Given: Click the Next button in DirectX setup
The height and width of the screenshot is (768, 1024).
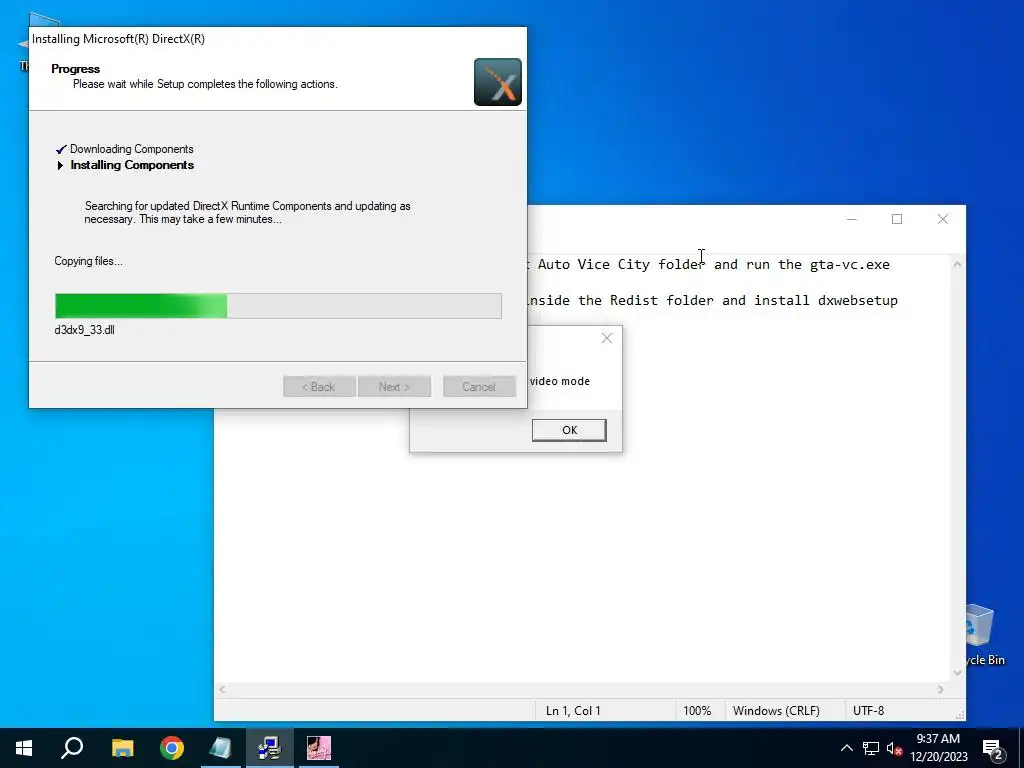Looking at the screenshot, I should point(394,387).
